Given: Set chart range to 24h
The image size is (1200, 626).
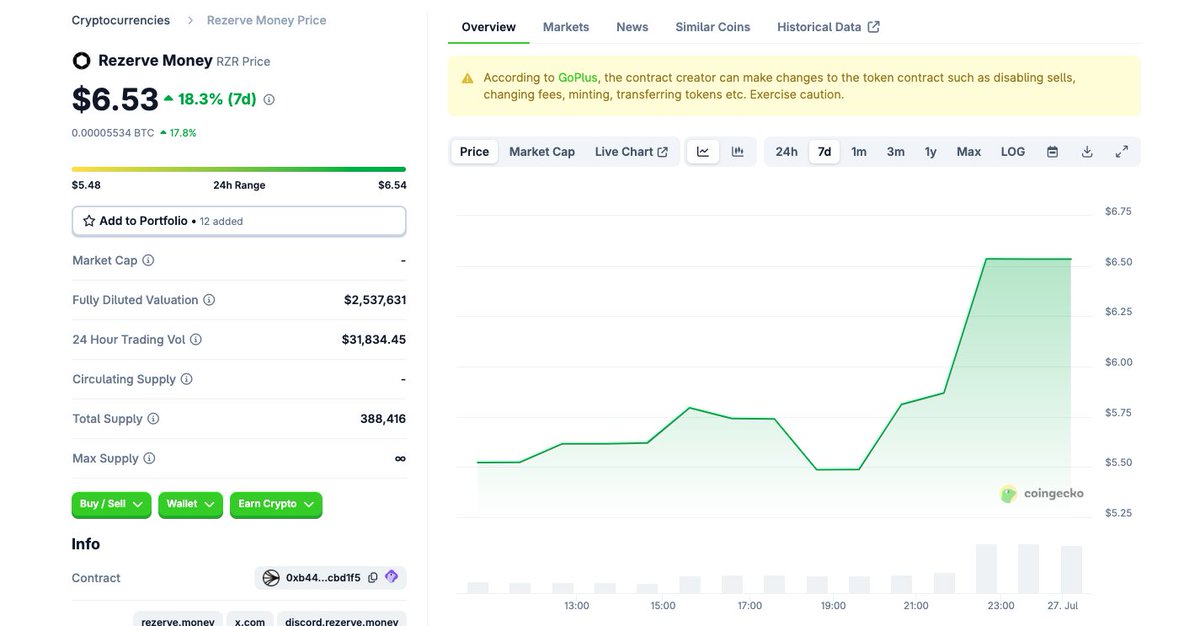Looking at the screenshot, I should tap(787, 152).
